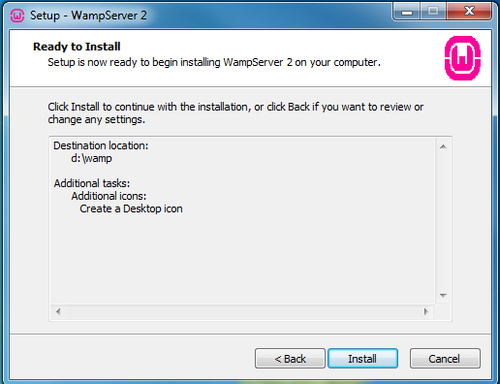Start installation with the Install button

pos(363,359)
